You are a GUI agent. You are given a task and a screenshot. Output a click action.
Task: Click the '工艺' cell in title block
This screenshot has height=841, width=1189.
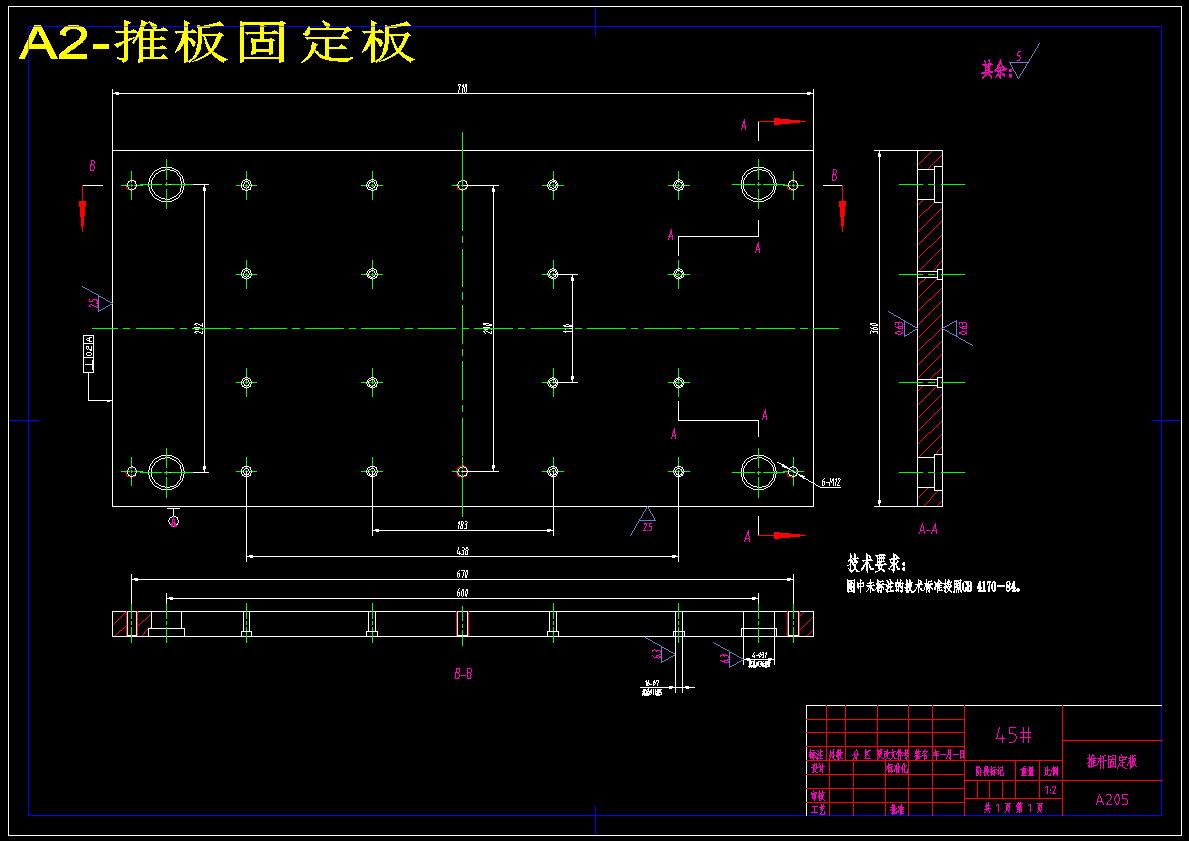(x=817, y=810)
